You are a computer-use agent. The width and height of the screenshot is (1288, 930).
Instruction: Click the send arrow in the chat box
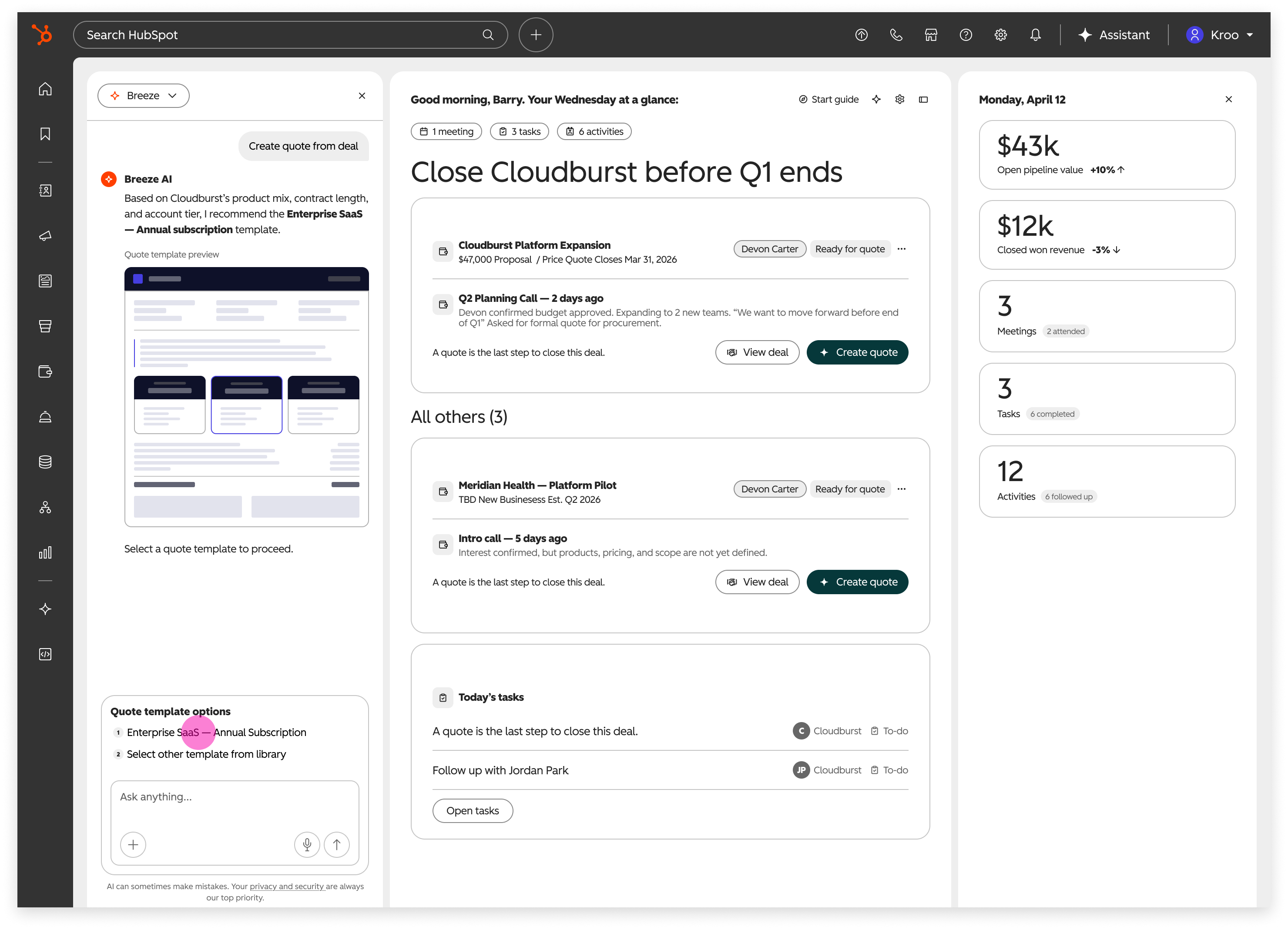[x=337, y=845]
